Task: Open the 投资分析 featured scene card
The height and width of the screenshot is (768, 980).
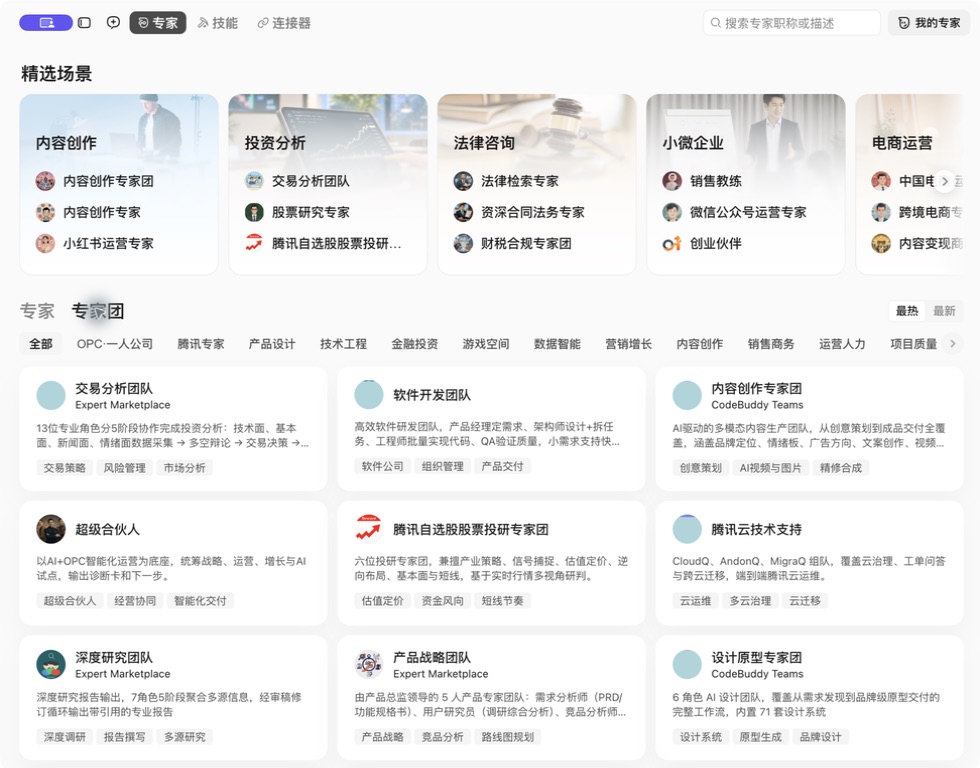Action: [x=328, y=184]
